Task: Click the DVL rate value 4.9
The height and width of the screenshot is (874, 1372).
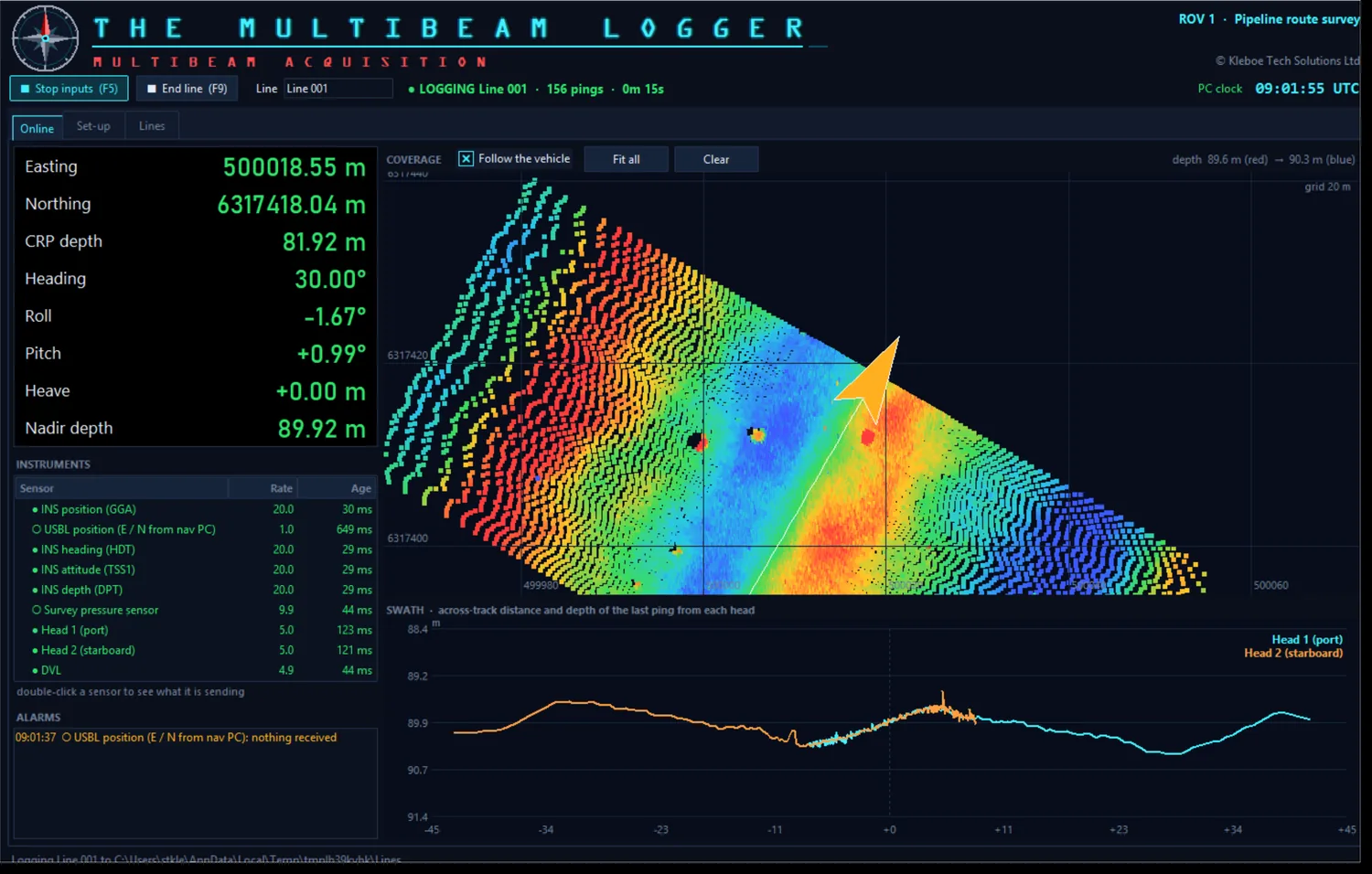Action: click(286, 670)
